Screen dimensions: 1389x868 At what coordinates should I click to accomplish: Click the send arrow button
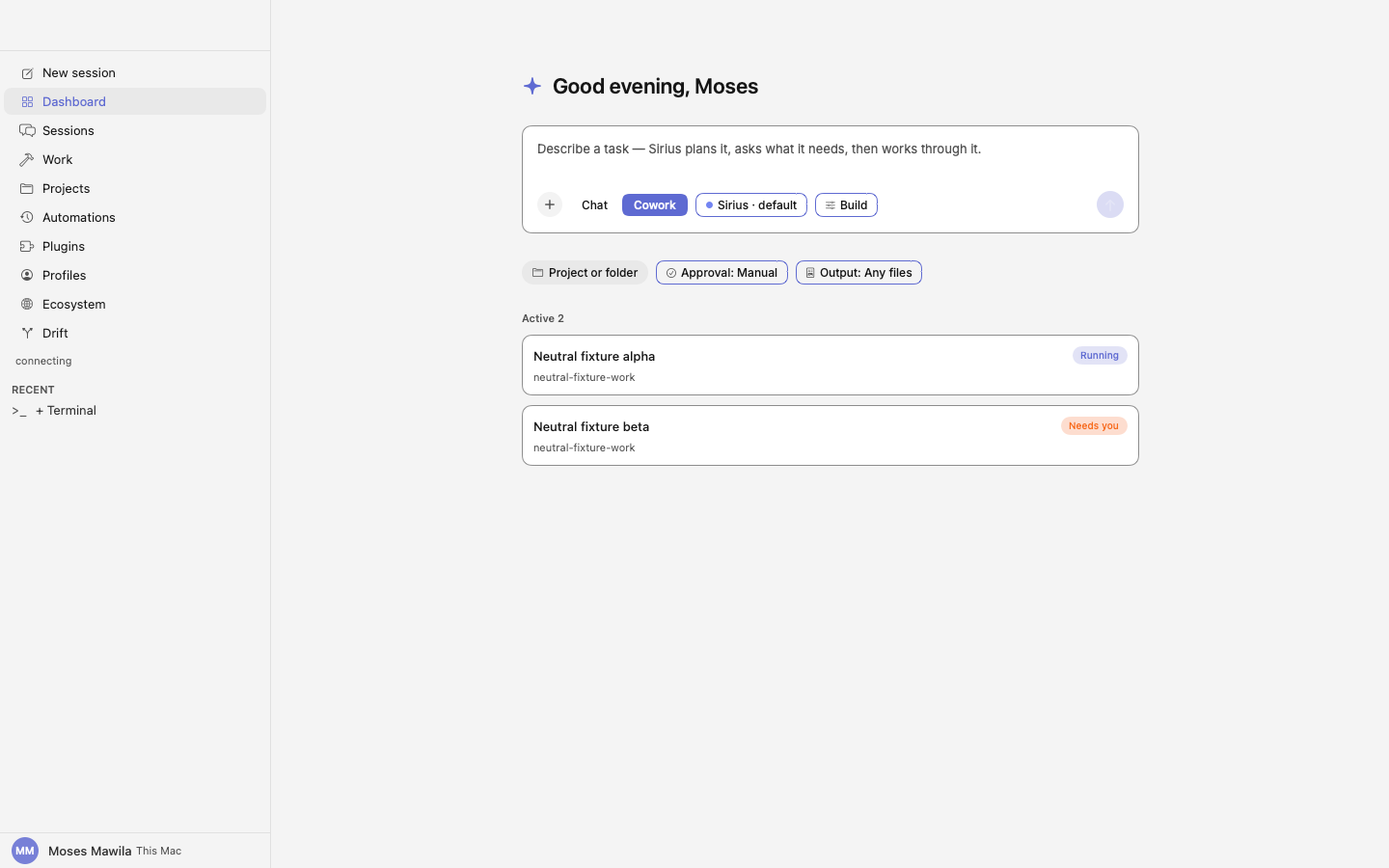pyautogui.click(x=1110, y=204)
